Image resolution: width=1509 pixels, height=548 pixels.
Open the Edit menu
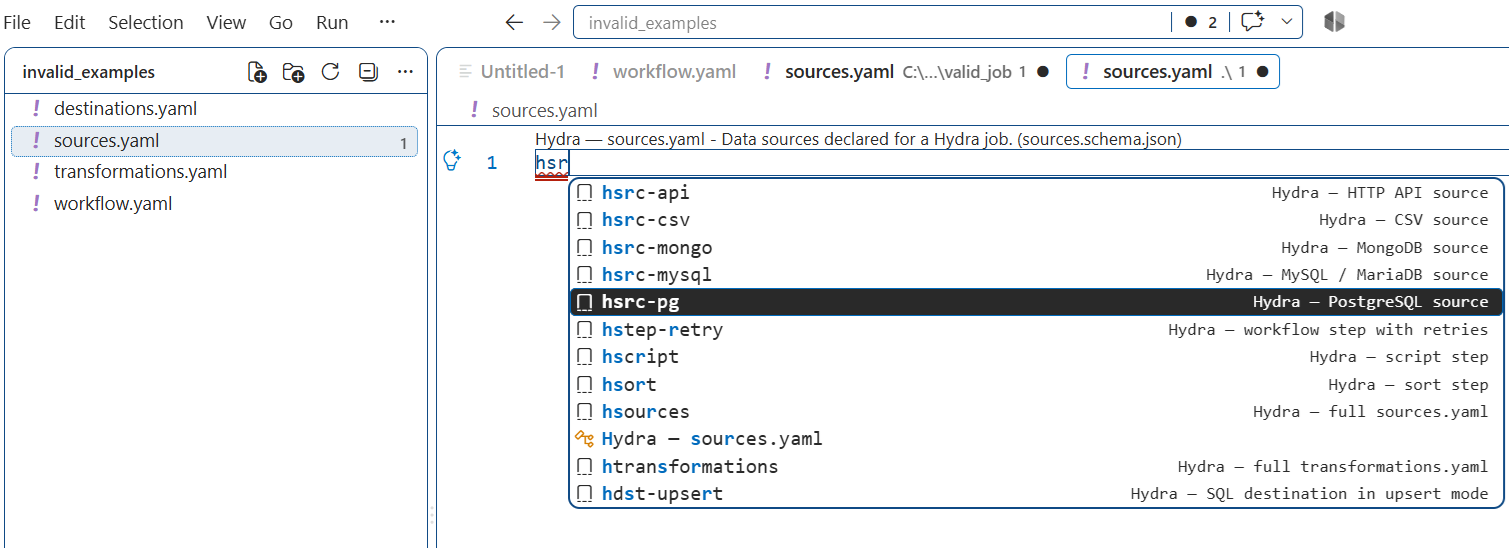click(x=69, y=22)
